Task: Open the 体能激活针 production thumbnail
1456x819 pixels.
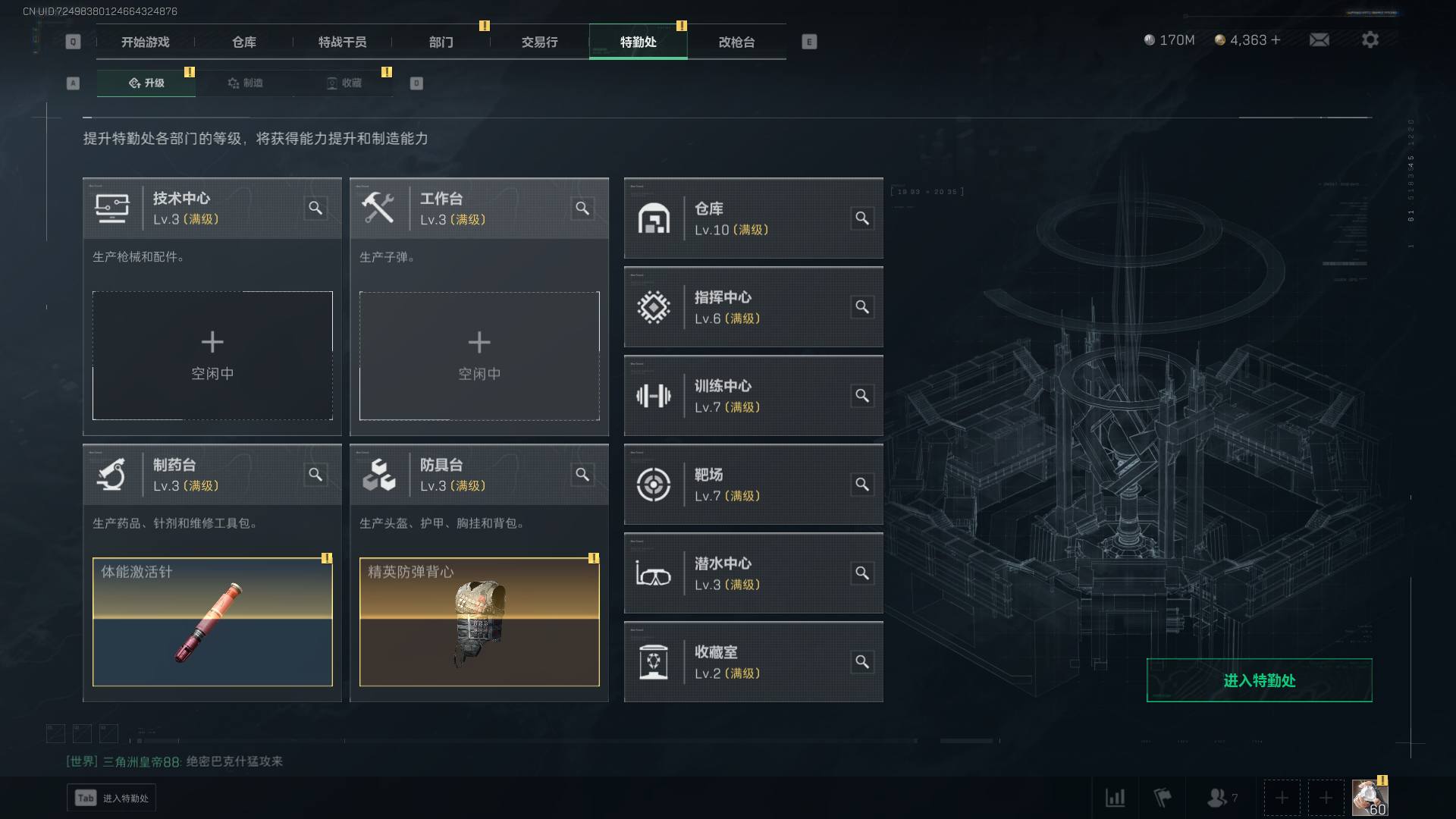Action: point(212,622)
